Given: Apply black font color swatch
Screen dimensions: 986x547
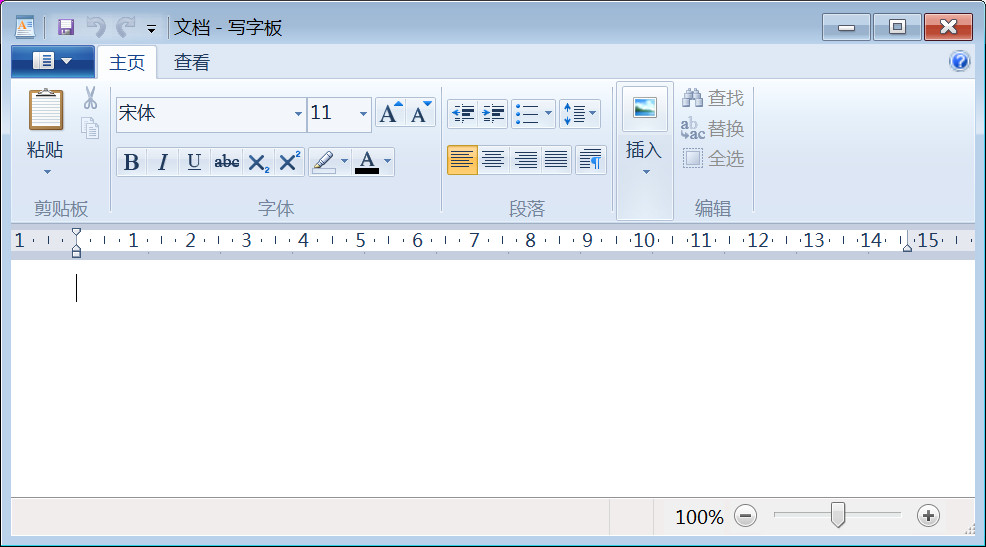Looking at the screenshot, I should (367, 162).
